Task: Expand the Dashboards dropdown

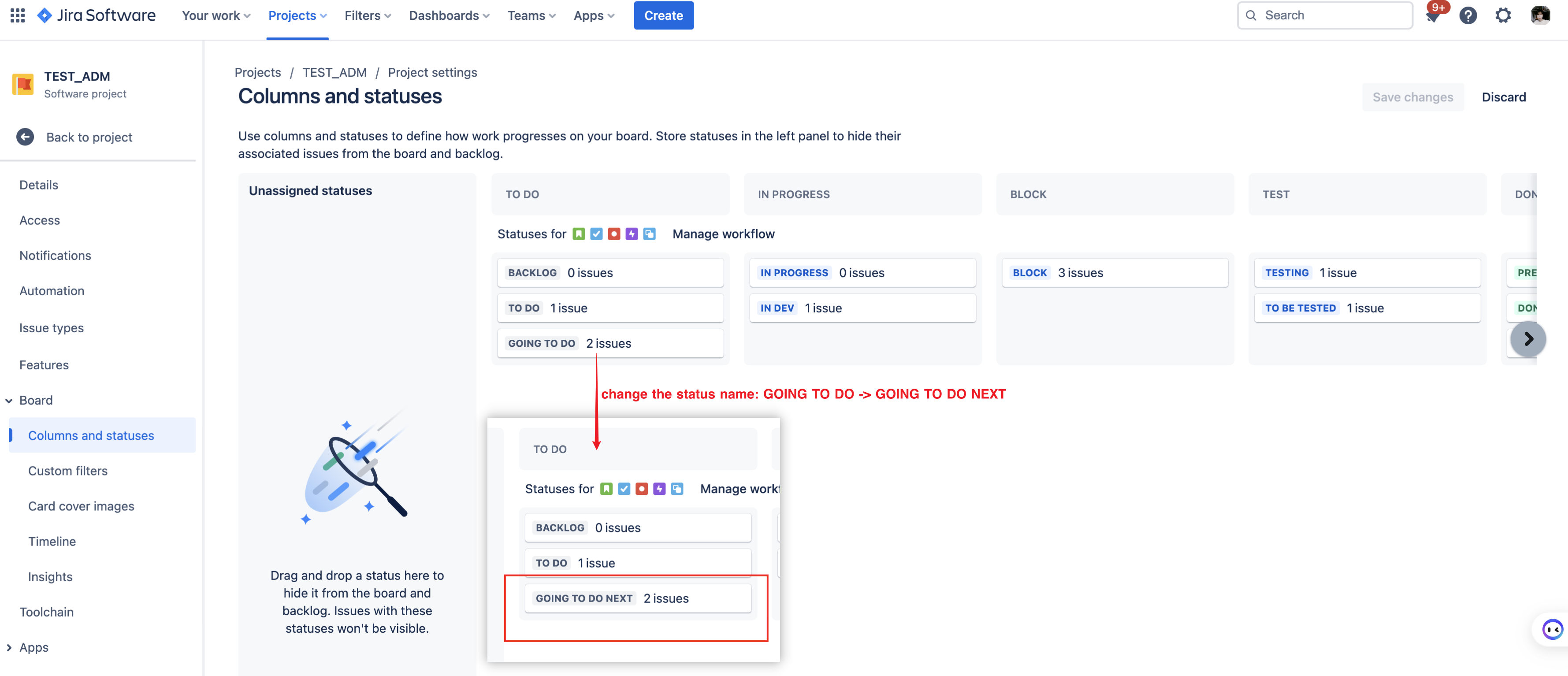Action: click(449, 16)
